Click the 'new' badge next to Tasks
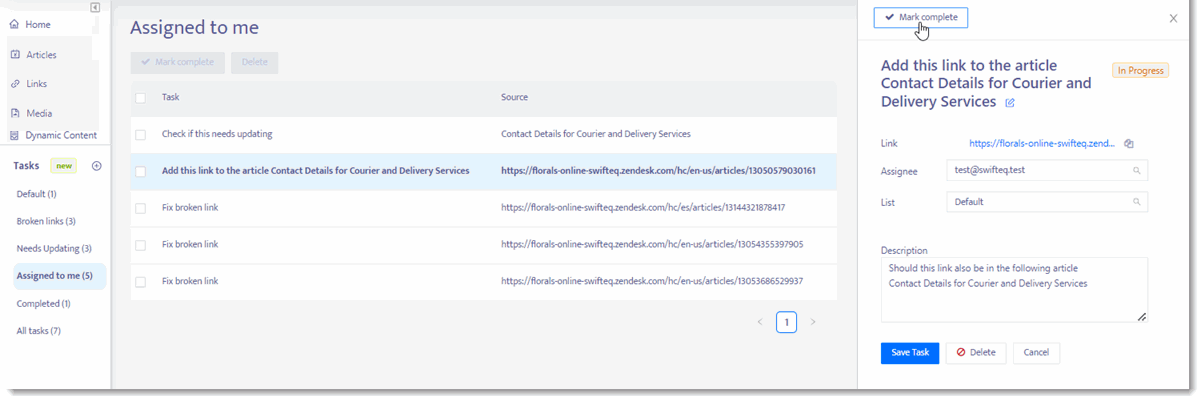Viewport: 1200px width, 396px height. tap(64, 166)
